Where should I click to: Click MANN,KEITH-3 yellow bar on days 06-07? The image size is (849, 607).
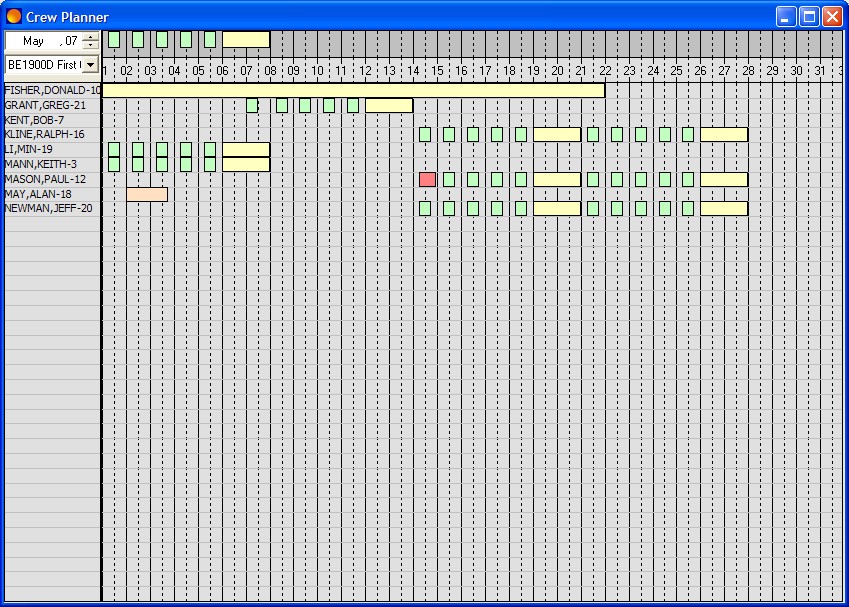(x=246, y=164)
